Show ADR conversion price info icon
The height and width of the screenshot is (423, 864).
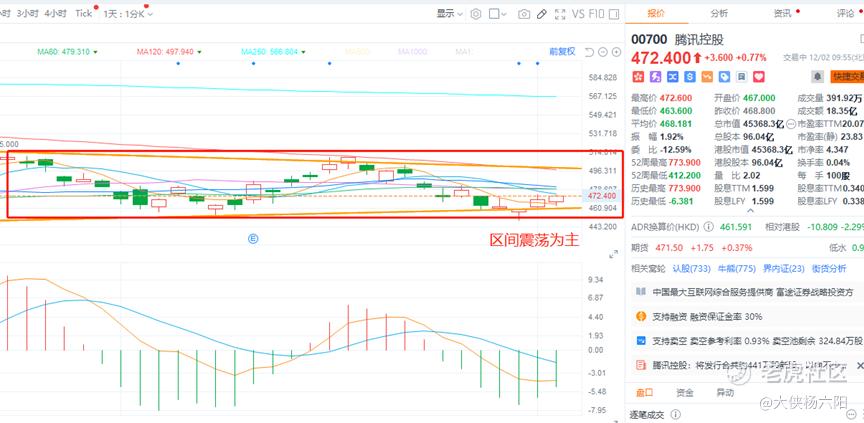pyautogui.click(x=709, y=226)
